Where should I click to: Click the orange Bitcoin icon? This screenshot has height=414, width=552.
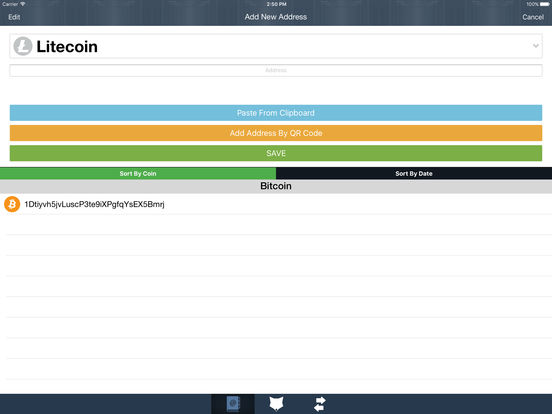(12, 204)
